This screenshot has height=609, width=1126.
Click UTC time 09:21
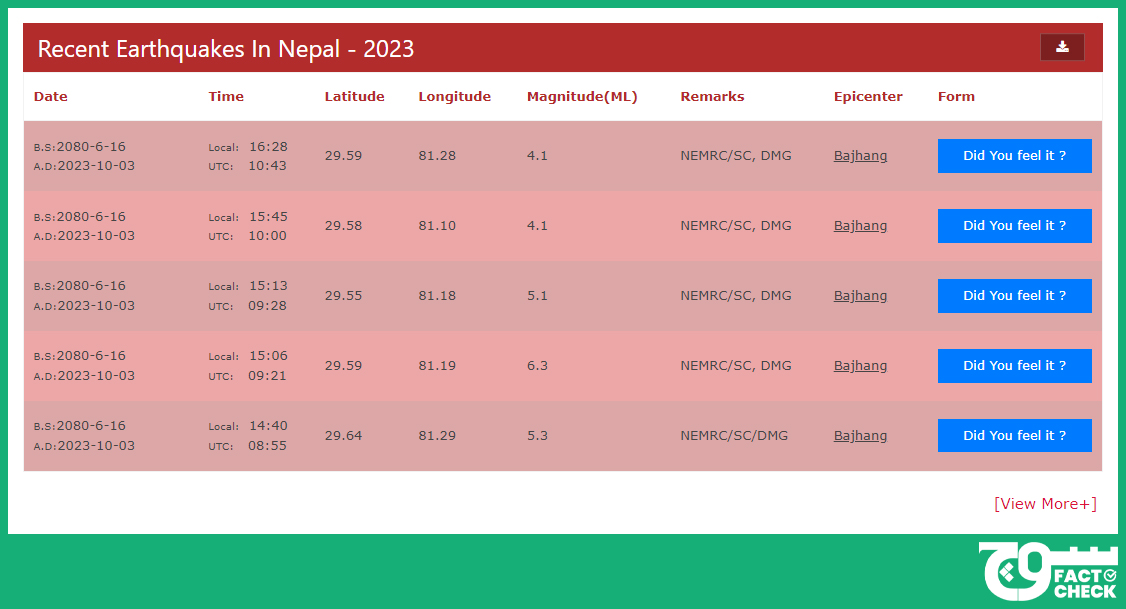(267, 376)
